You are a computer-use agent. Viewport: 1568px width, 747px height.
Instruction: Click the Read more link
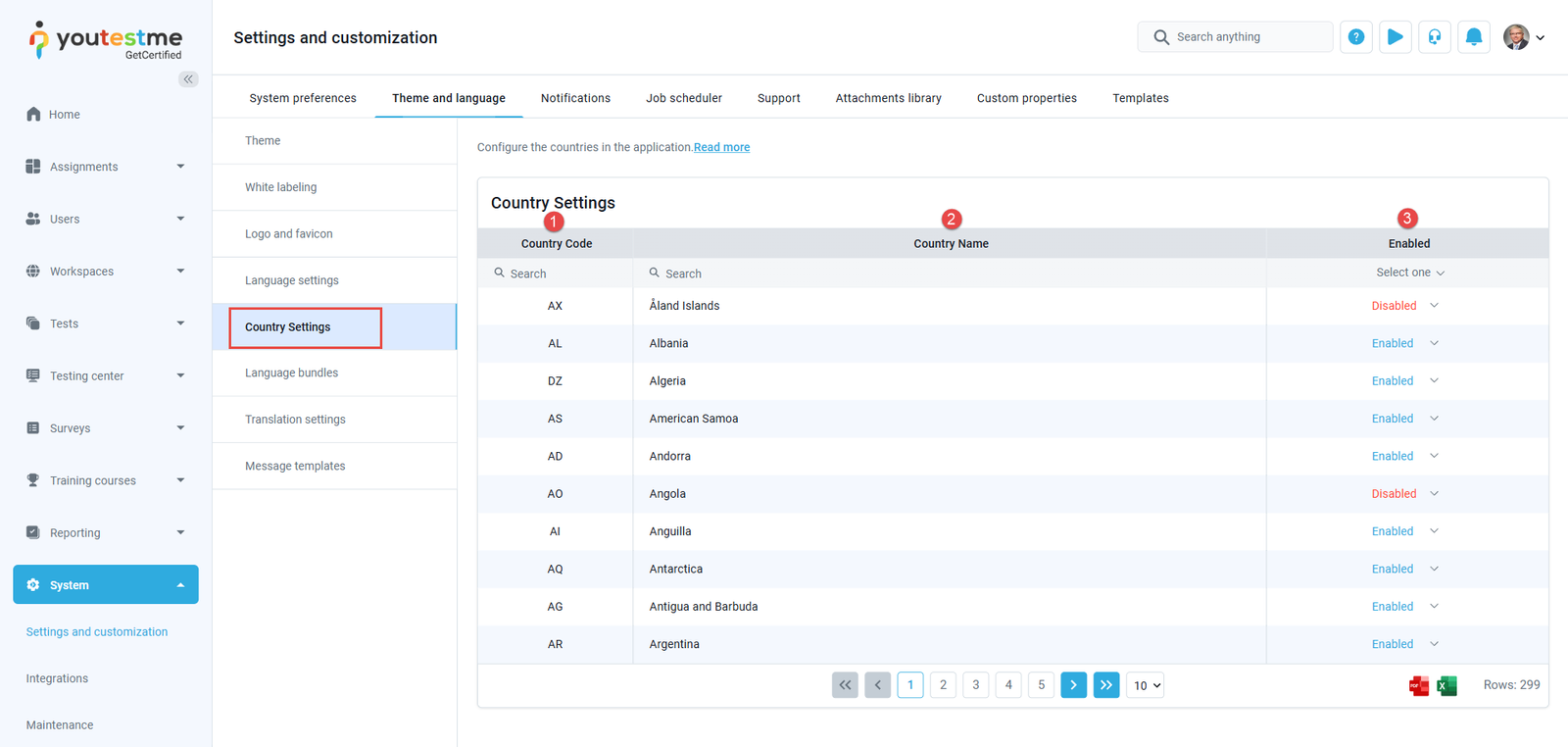point(721,147)
